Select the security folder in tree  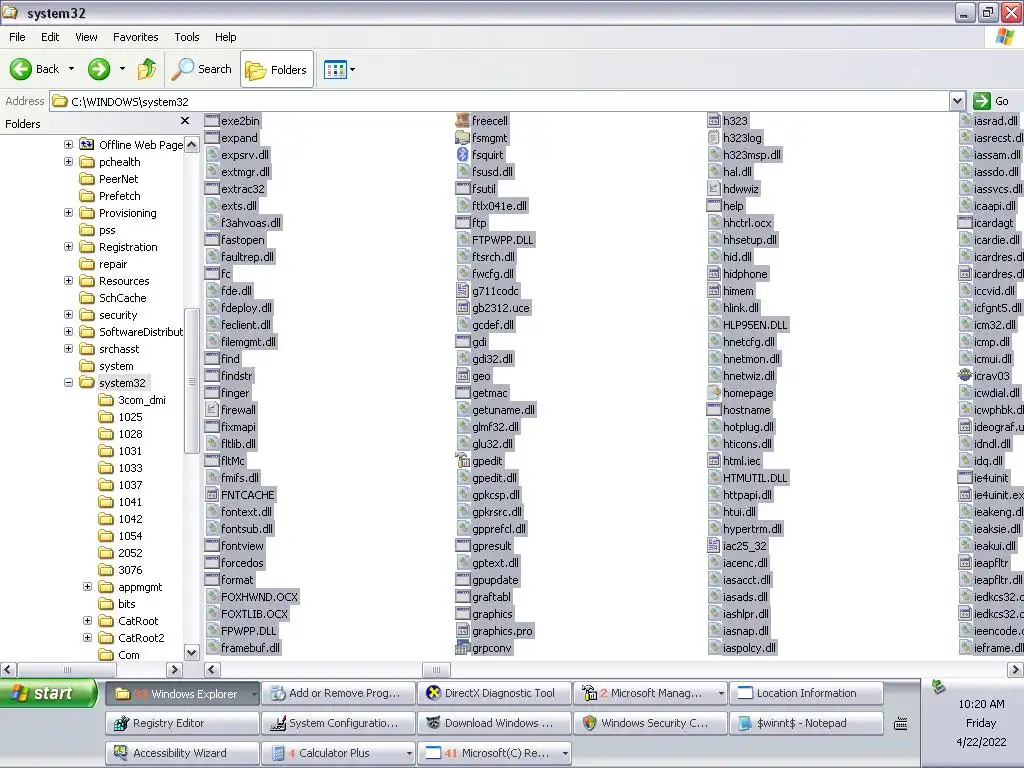click(x=118, y=315)
